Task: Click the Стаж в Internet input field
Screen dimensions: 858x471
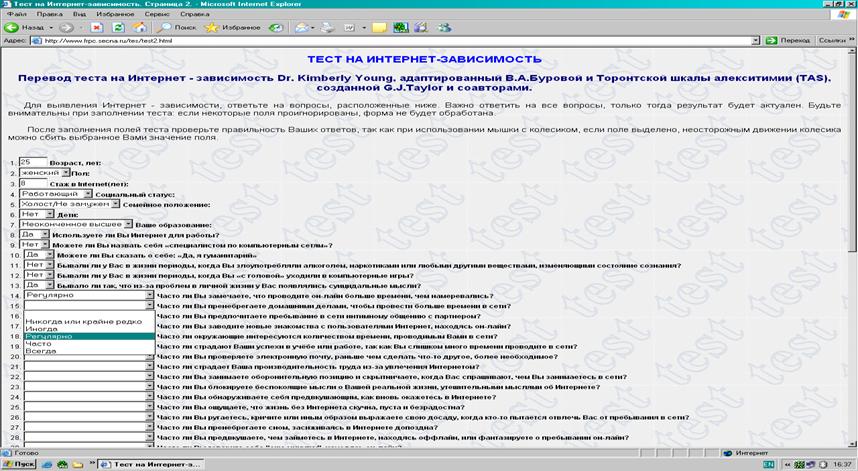Action: pos(33,183)
